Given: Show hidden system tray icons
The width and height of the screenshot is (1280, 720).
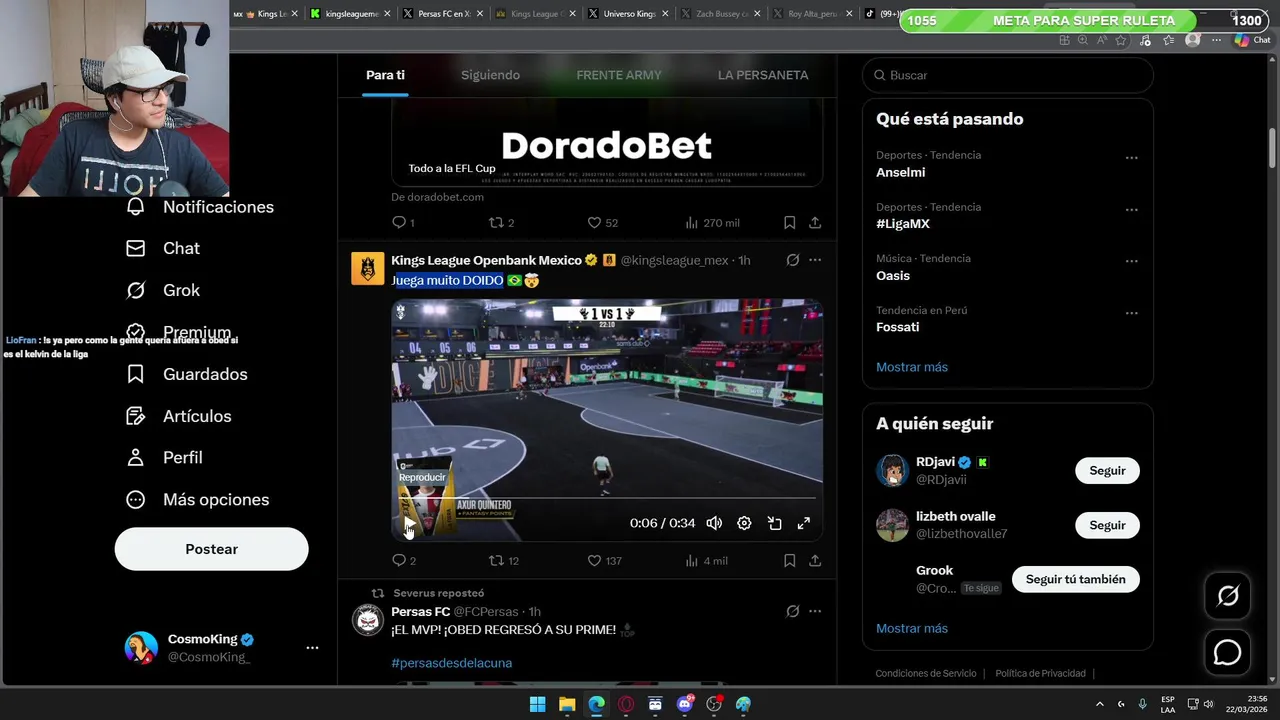Looking at the screenshot, I should click(1100, 704).
